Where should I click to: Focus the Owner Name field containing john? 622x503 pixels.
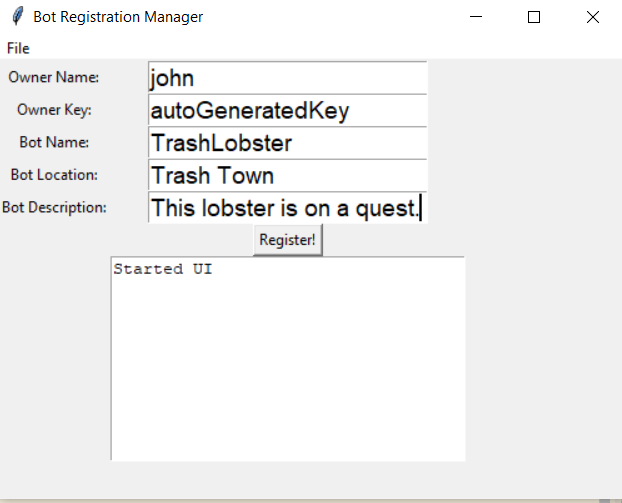pyautogui.click(x=288, y=78)
